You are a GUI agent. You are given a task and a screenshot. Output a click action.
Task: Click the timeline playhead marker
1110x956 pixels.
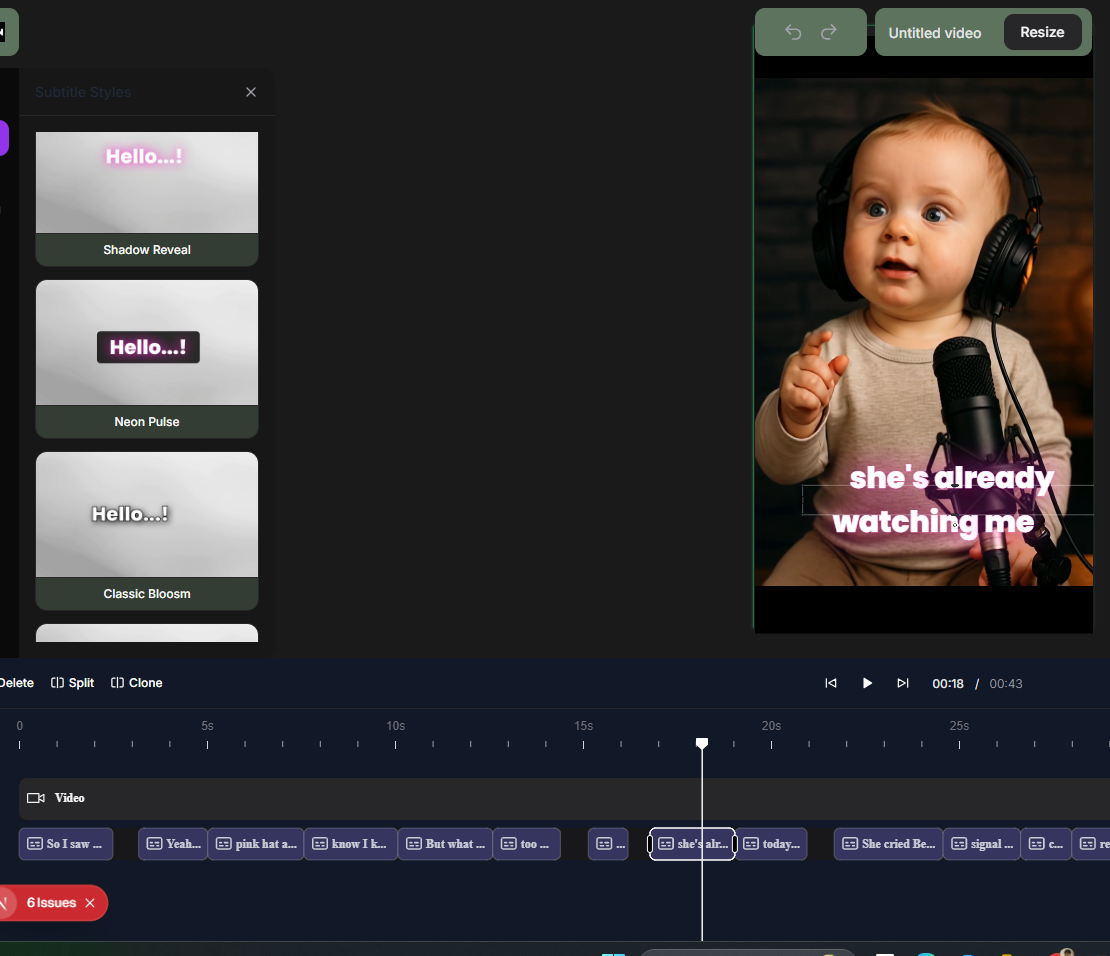pyautogui.click(x=702, y=743)
